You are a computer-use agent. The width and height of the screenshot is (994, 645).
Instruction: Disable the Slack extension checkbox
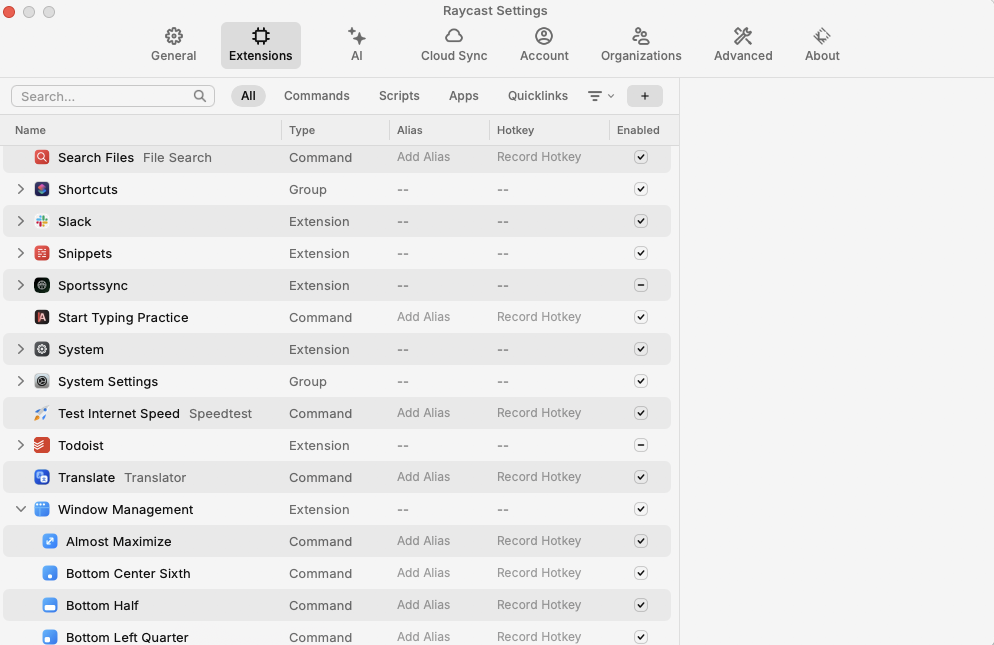(641, 221)
